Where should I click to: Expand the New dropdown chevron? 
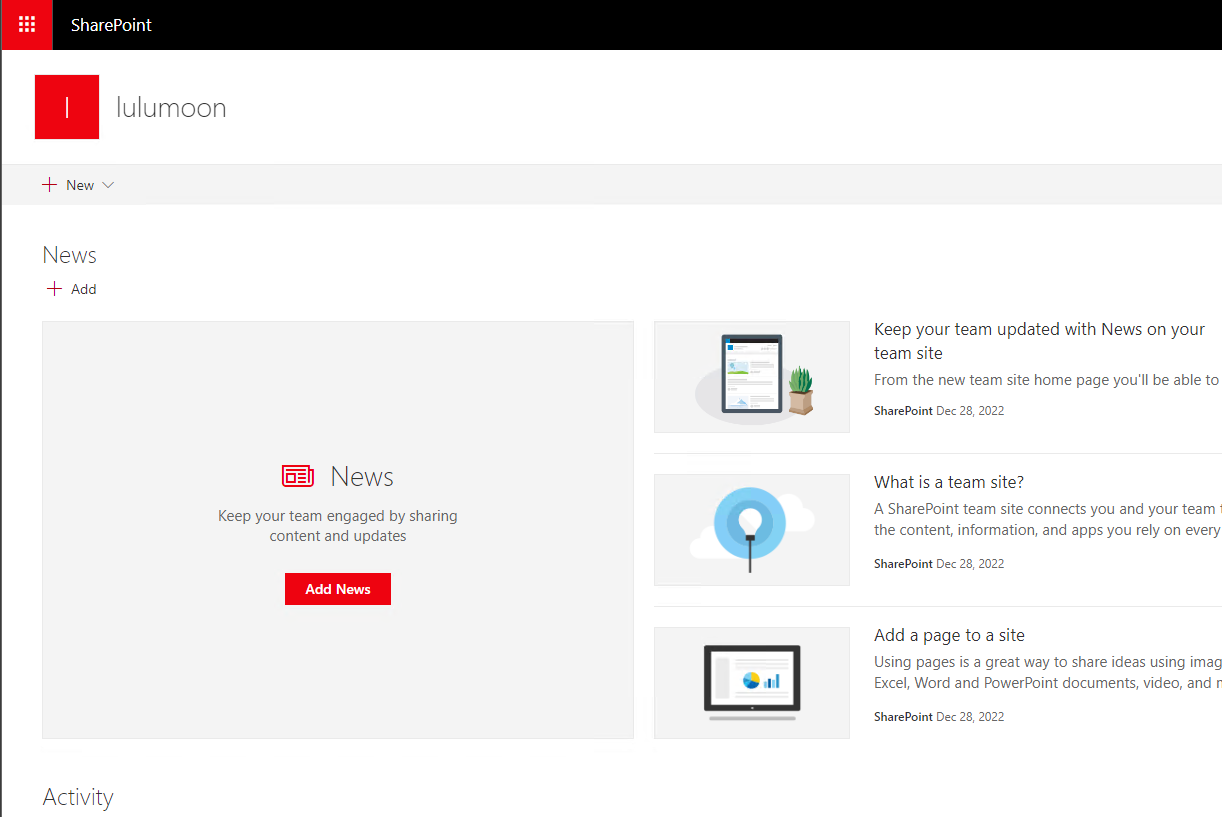click(110, 185)
